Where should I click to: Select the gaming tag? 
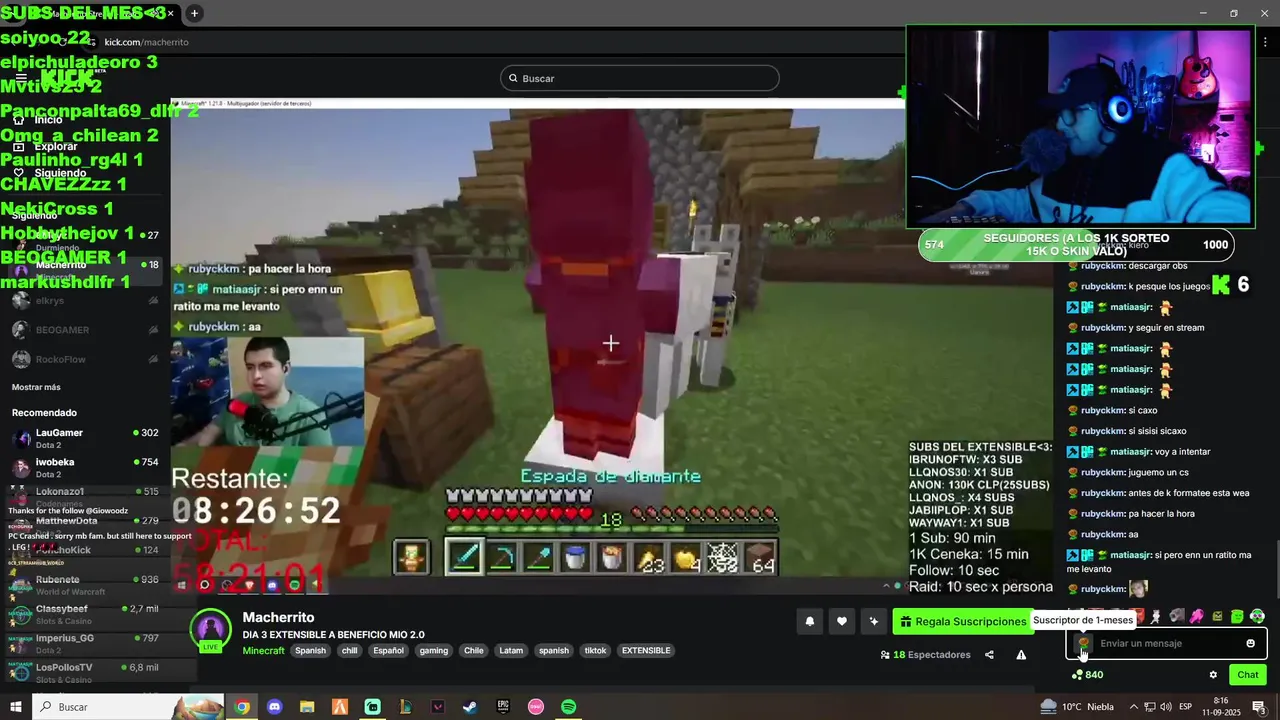coord(434,650)
